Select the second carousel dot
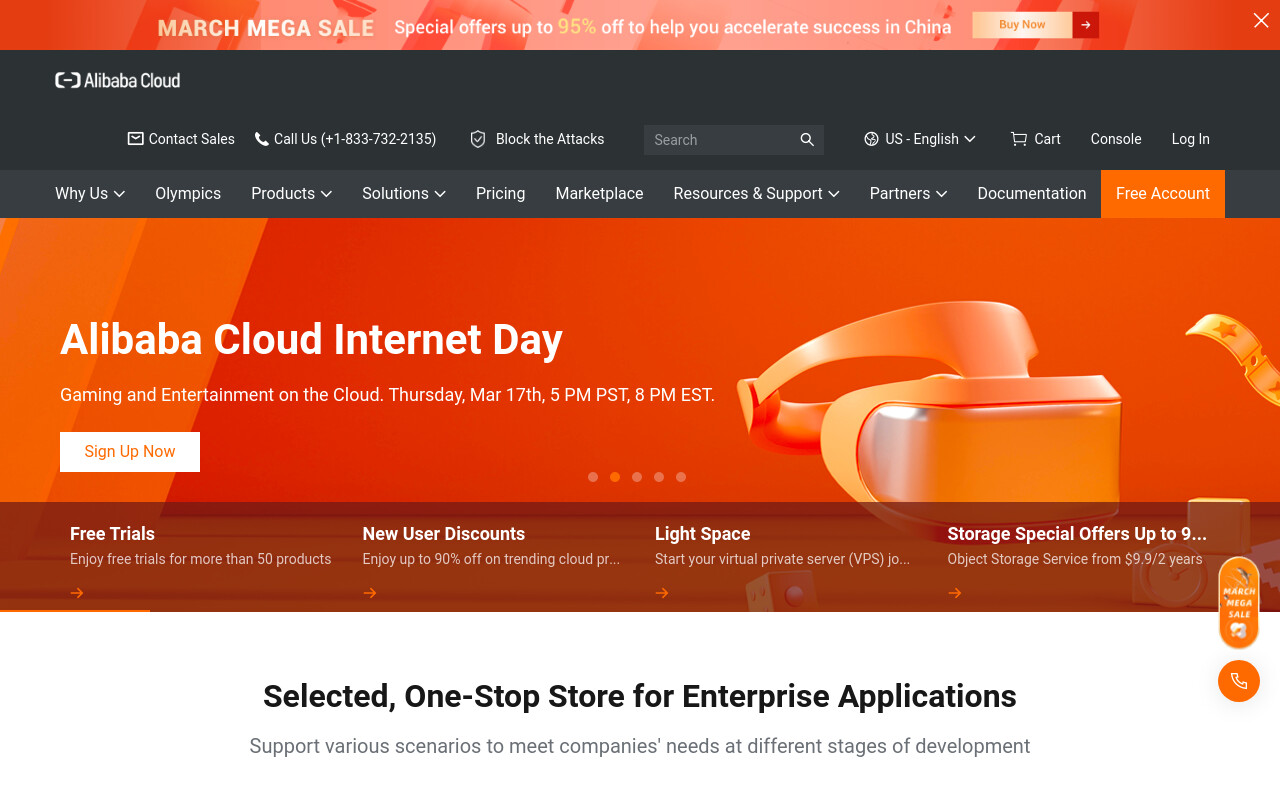This screenshot has height=800, width=1280. (615, 477)
